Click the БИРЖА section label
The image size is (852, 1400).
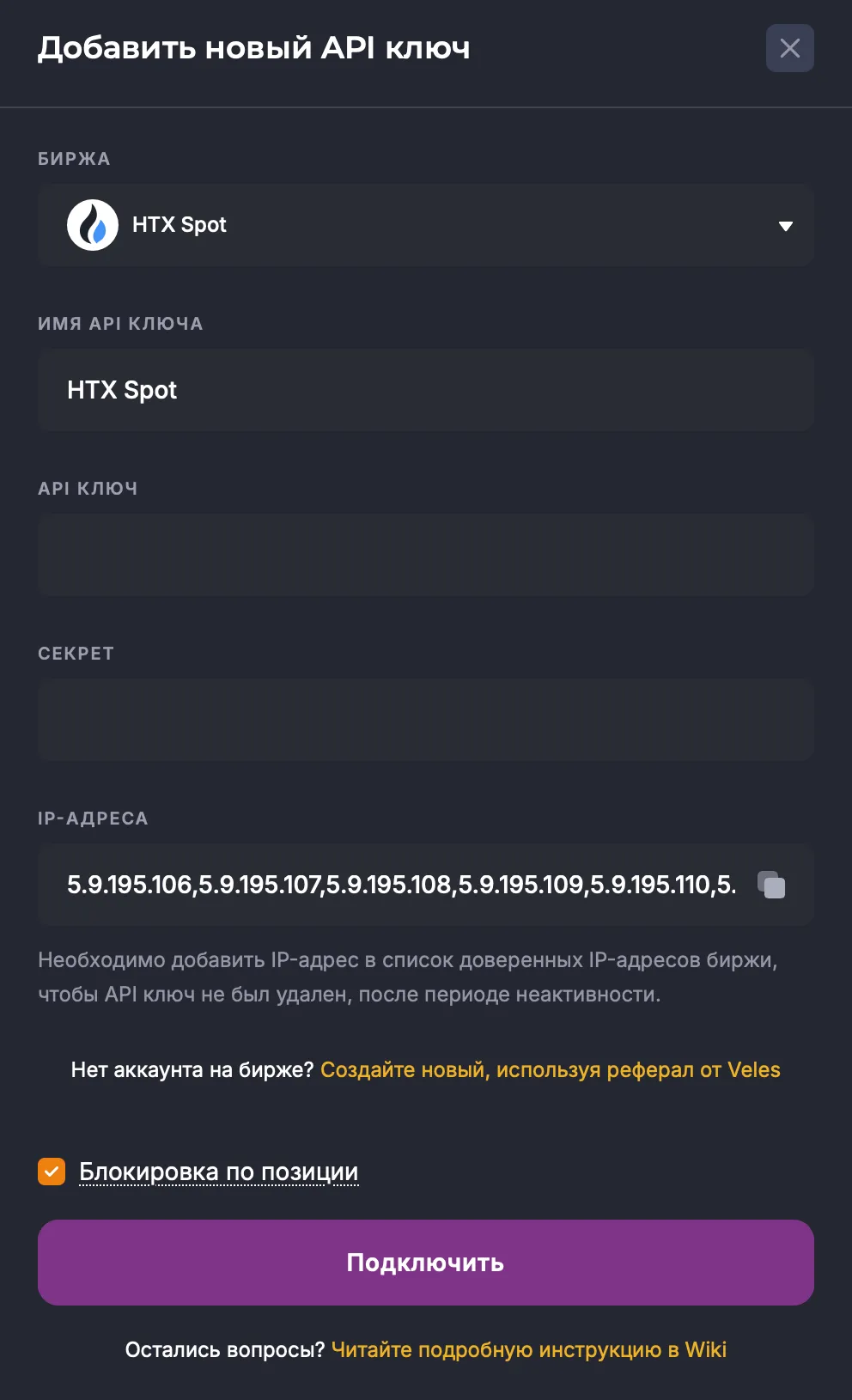coord(74,159)
